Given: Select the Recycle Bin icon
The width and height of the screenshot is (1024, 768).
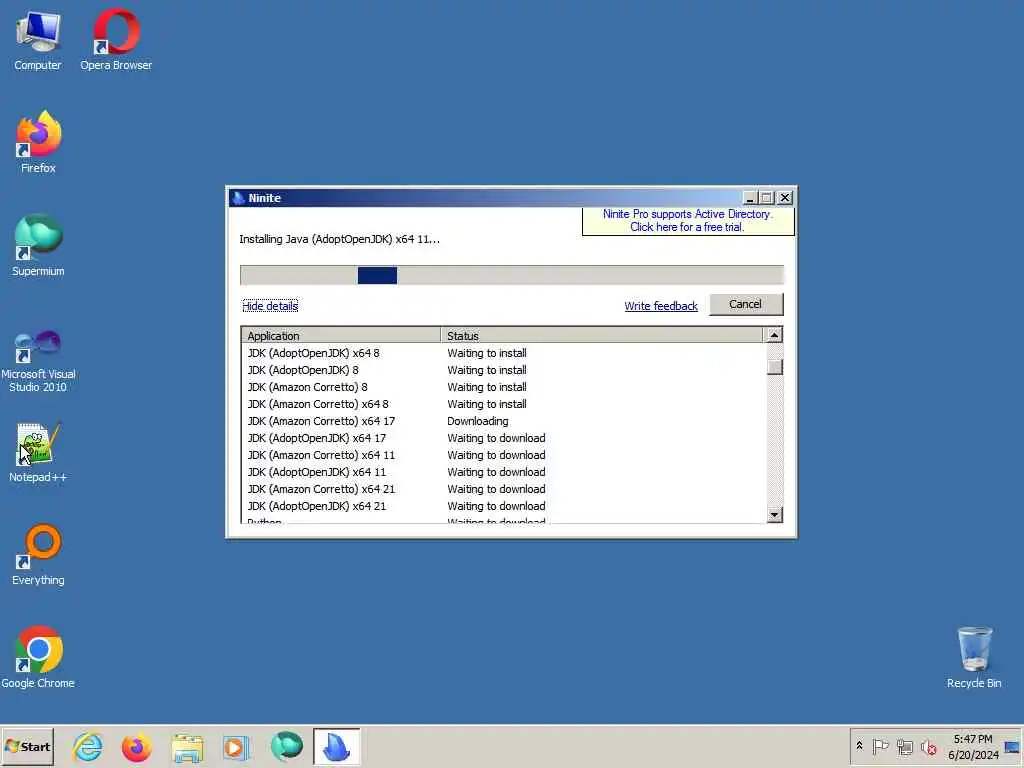Looking at the screenshot, I should (974, 658).
